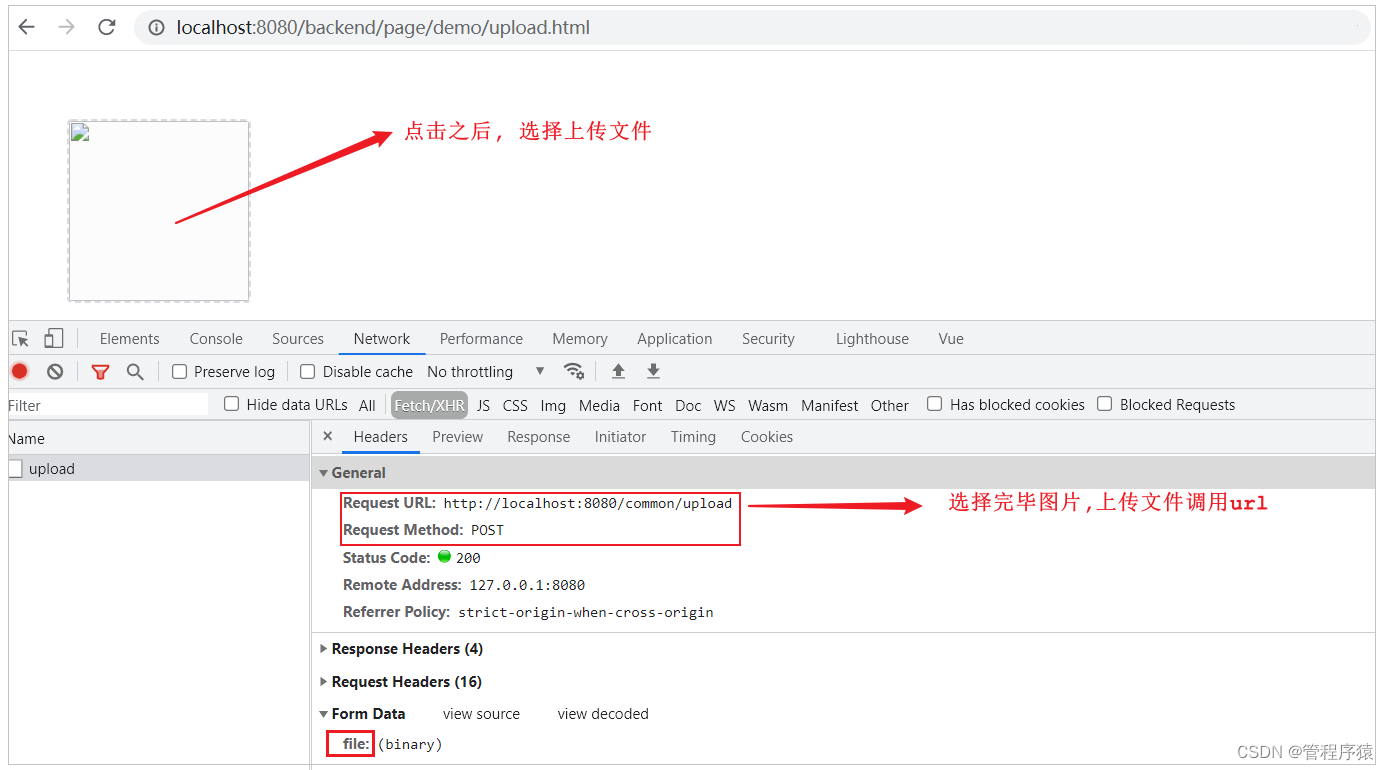Open the Elements tab
1389x770 pixels.
[x=129, y=339]
